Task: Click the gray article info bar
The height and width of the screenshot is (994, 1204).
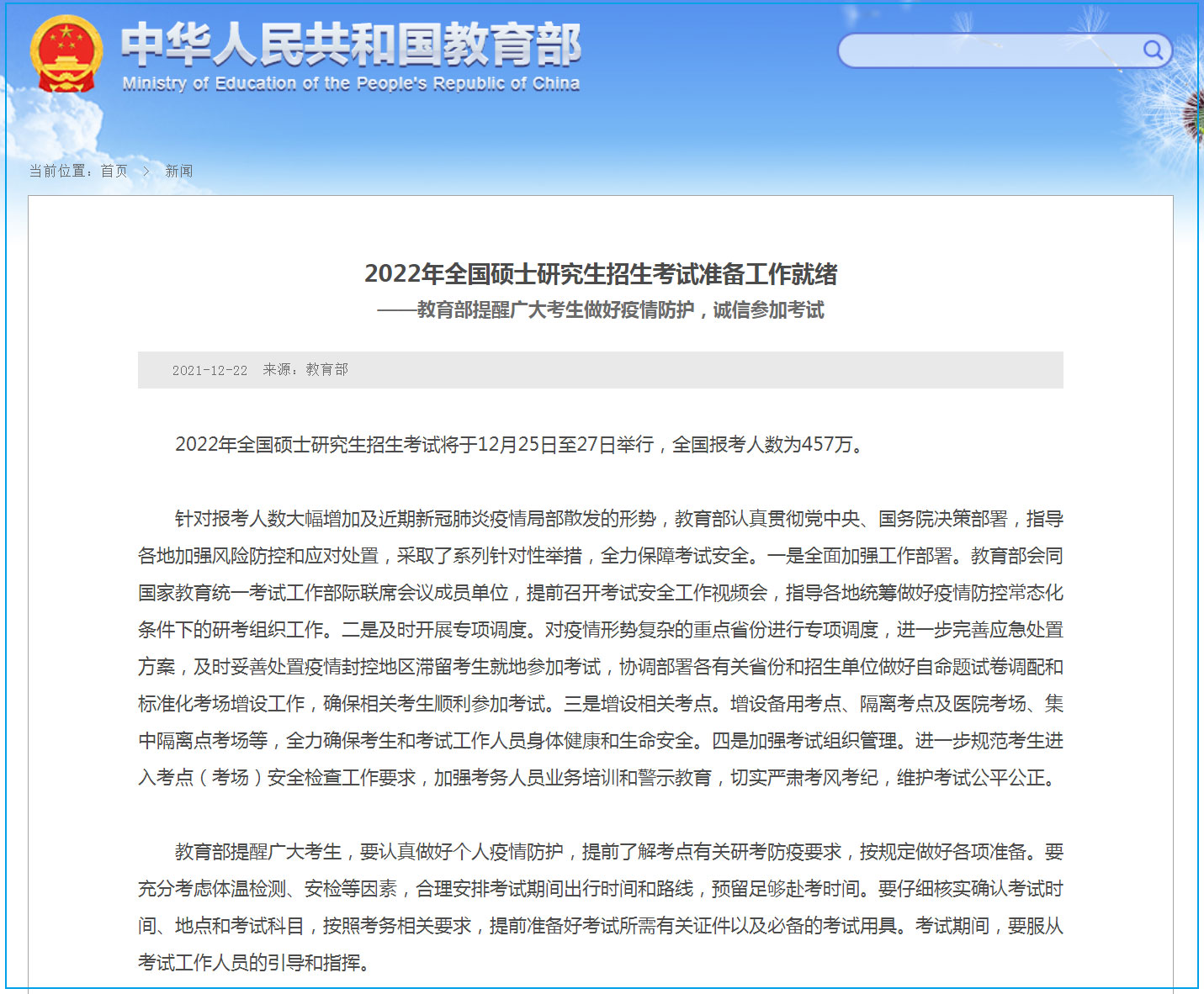Action: pos(673,370)
